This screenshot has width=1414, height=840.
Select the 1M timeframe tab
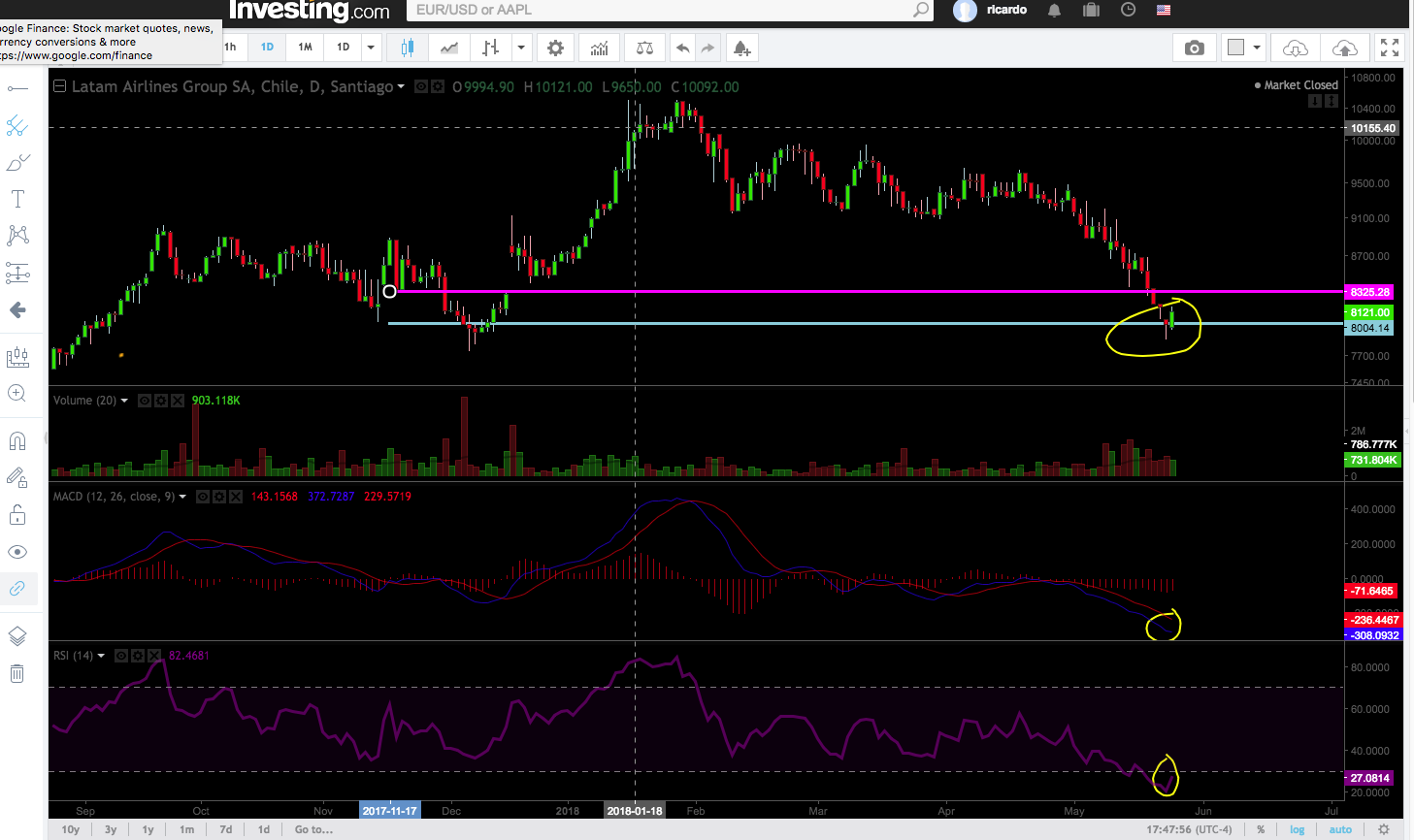pos(305,47)
